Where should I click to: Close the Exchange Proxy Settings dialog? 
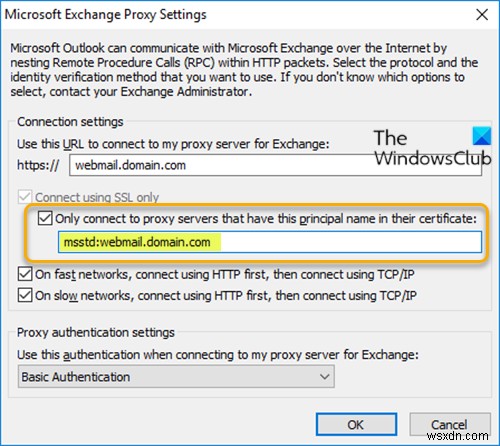pyautogui.click(x=482, y=15)
